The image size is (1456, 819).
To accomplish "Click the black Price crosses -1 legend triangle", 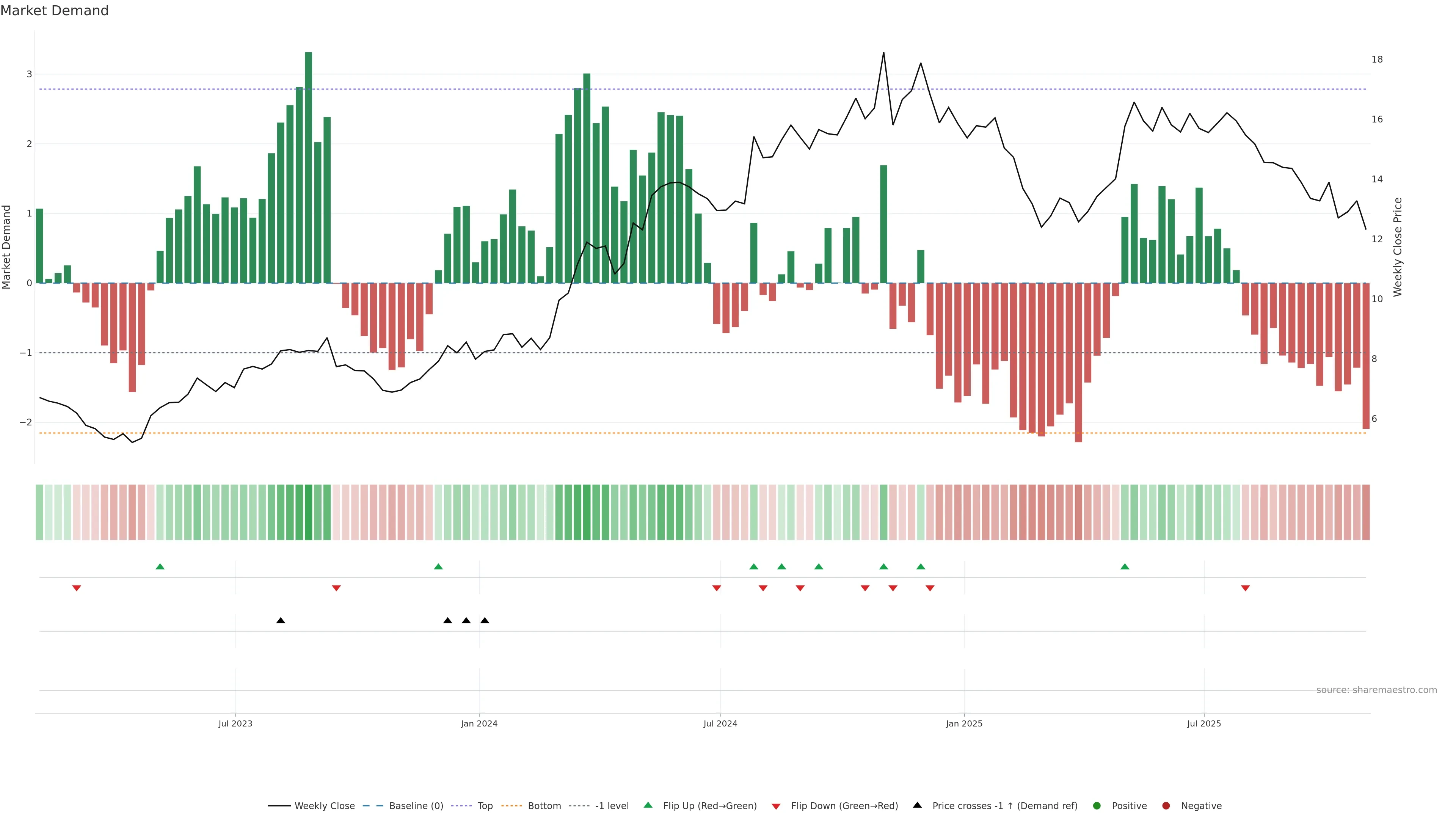I will click(x=917, y=805).
